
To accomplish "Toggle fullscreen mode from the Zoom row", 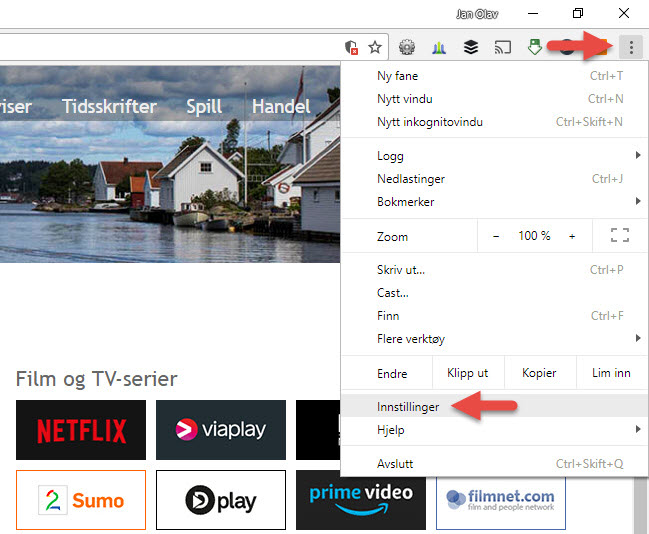I will point(619,236).
